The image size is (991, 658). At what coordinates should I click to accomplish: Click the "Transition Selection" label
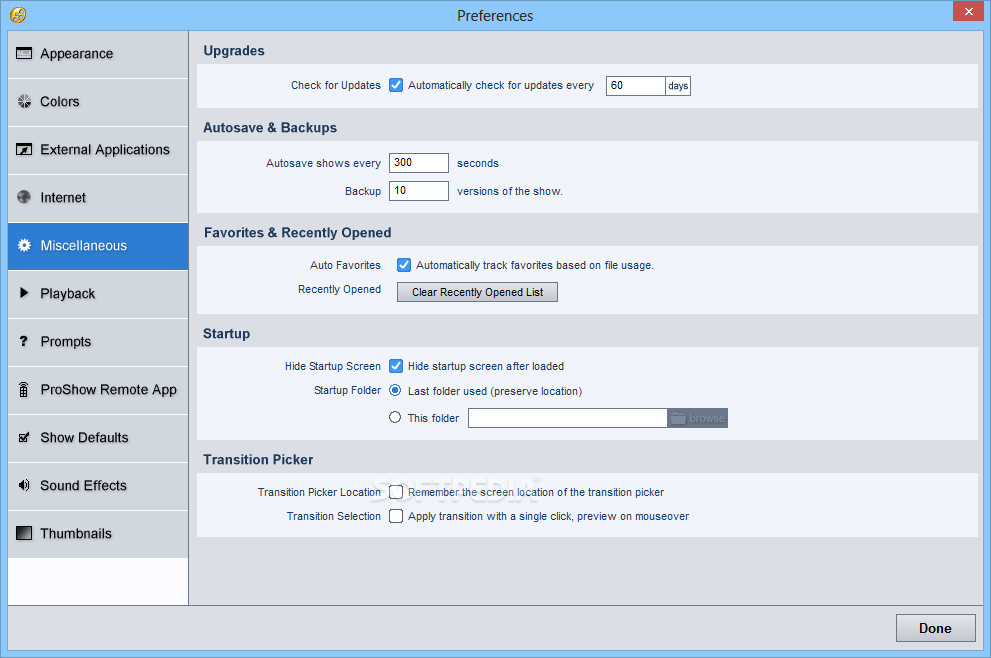tap(334, 516)
